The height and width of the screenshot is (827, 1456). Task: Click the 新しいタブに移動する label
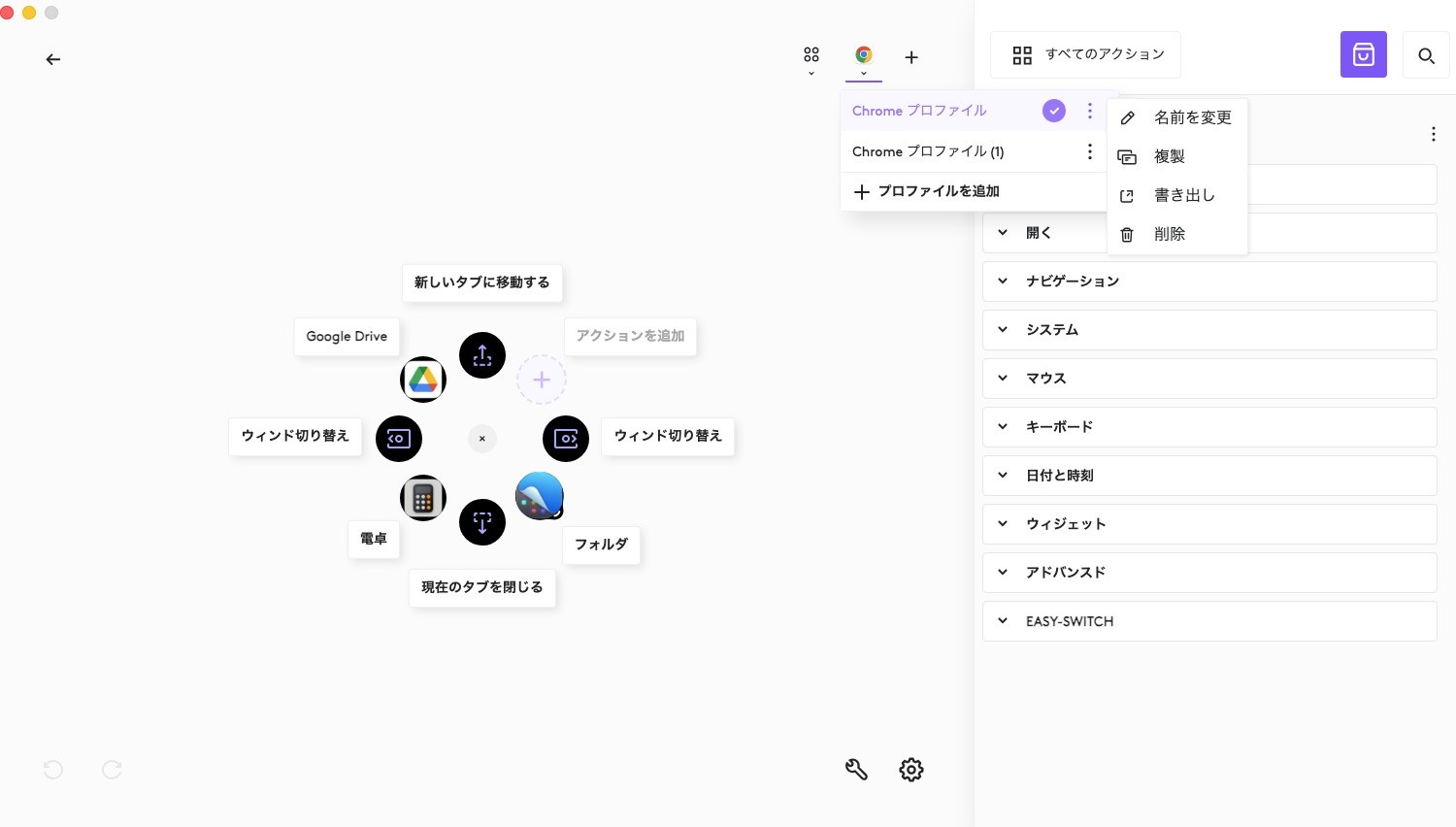(482, 282)
